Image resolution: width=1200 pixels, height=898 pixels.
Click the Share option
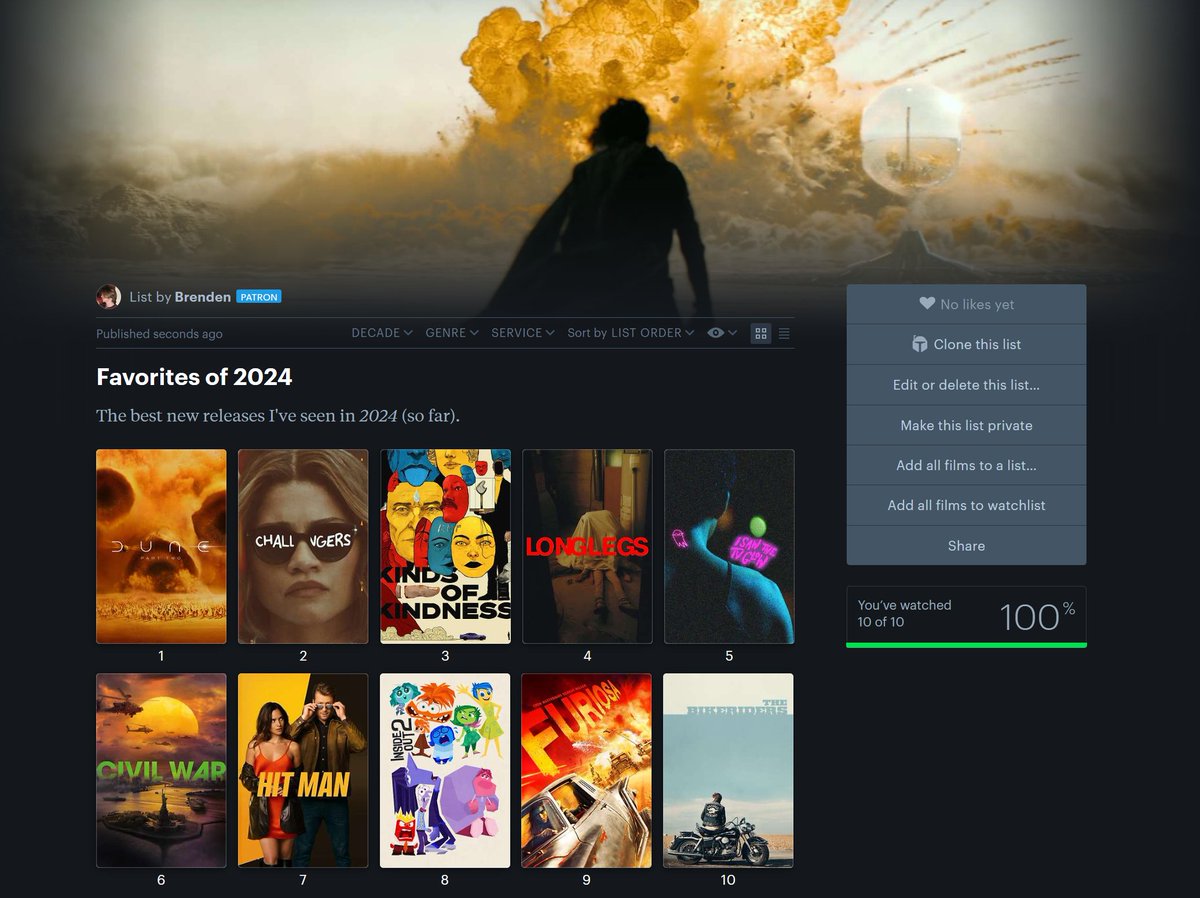click(966, 546)
